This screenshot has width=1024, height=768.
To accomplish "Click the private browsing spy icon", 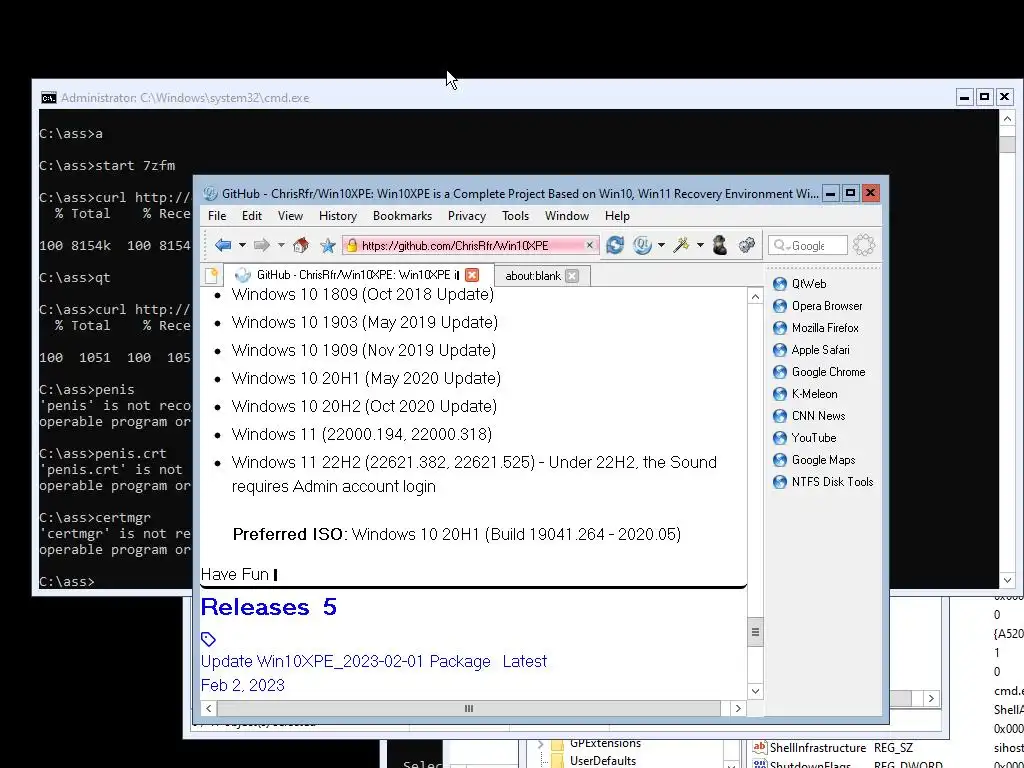I will pos(720,246).
